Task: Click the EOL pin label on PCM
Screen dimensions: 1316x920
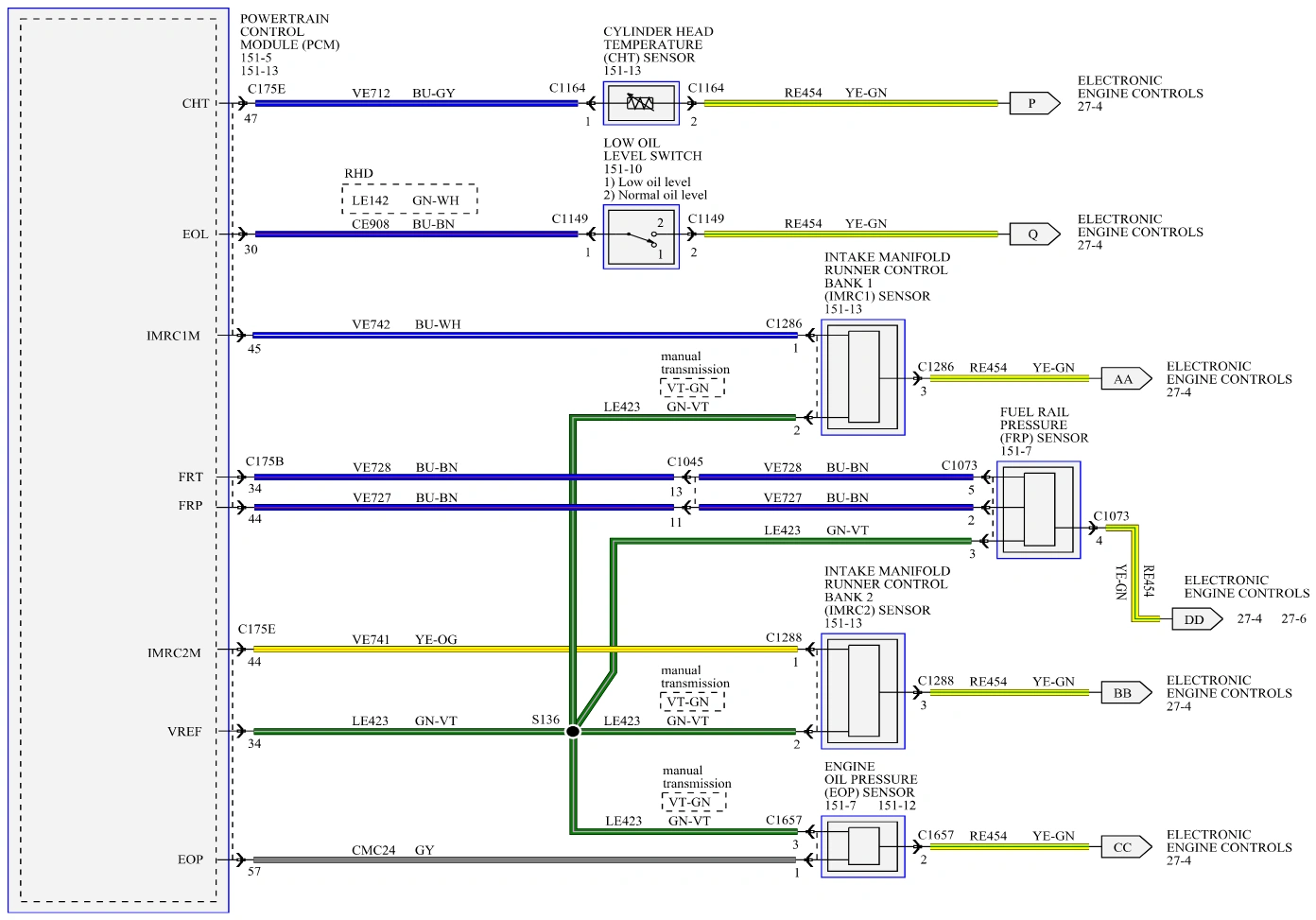Action: click(x=196, y=234)
